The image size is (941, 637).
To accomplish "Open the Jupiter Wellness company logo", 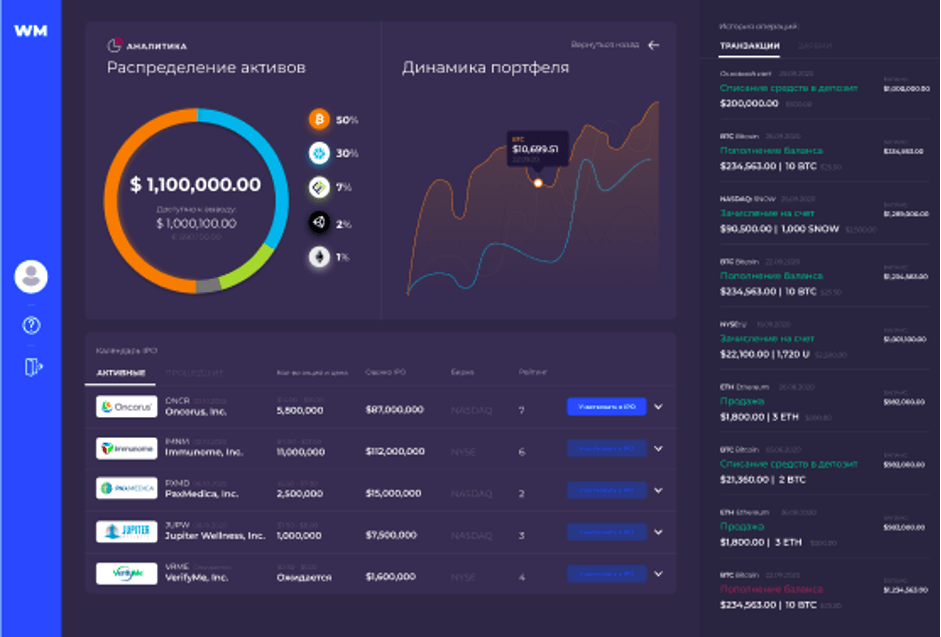I will tap(127, 531).
